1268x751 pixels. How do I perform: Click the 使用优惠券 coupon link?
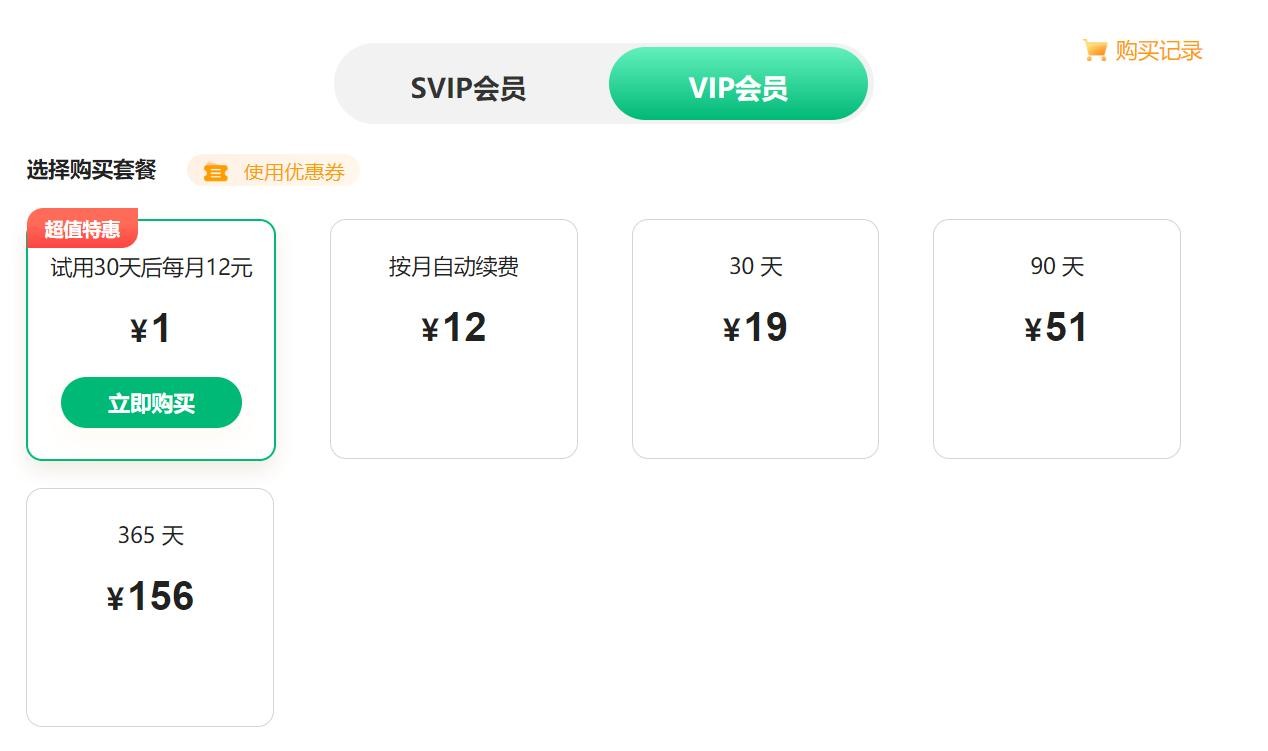293,172
